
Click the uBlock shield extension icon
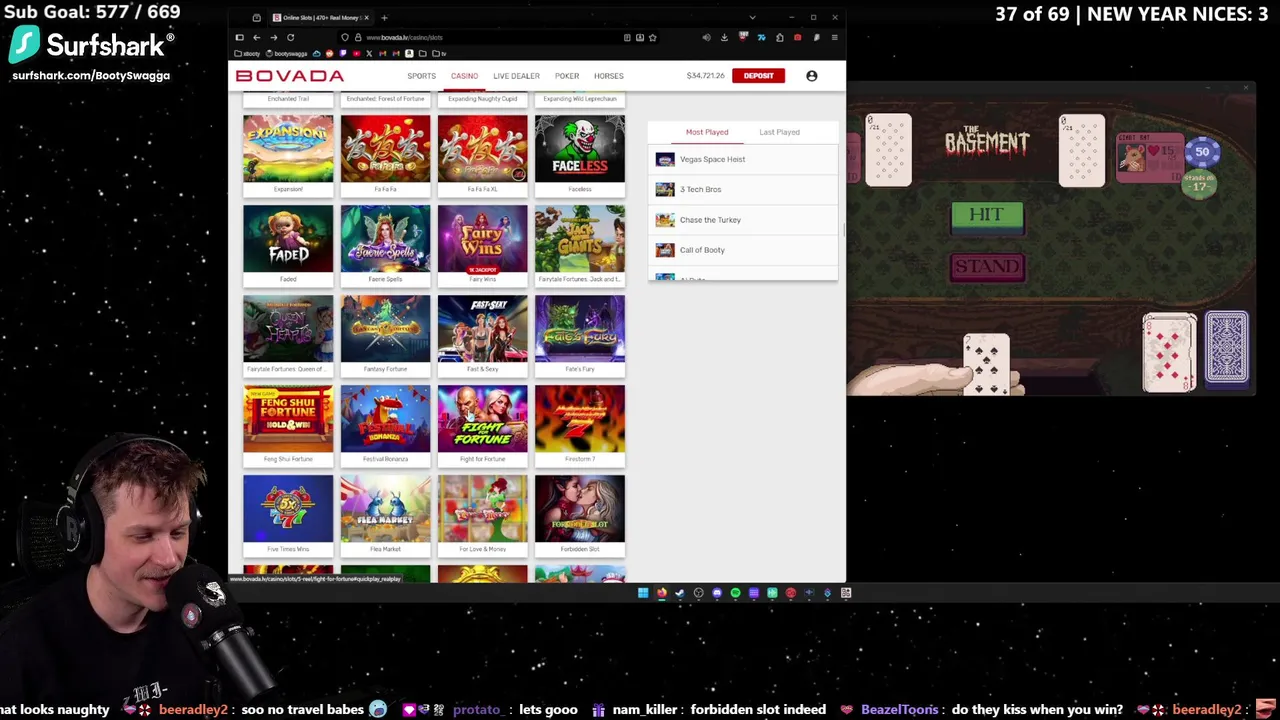point(743,37)
